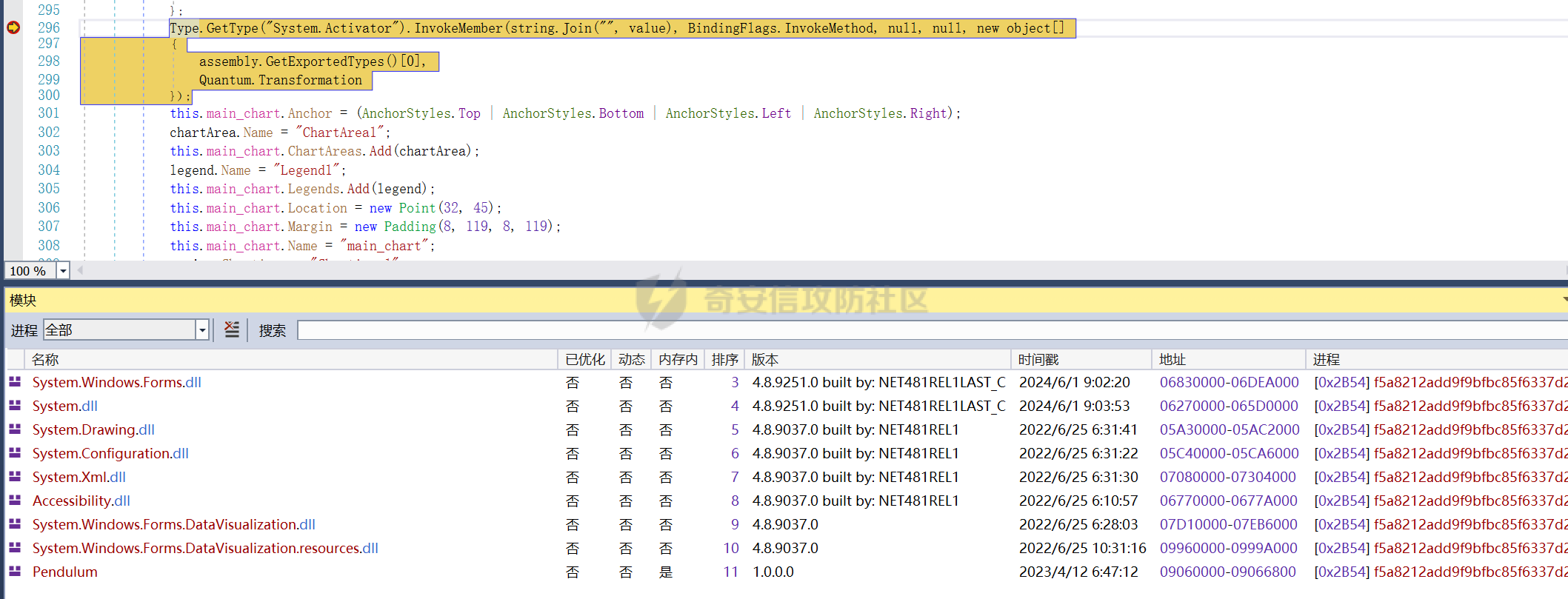Click address 06830000-06DEA000

[x=1230, y=382]
